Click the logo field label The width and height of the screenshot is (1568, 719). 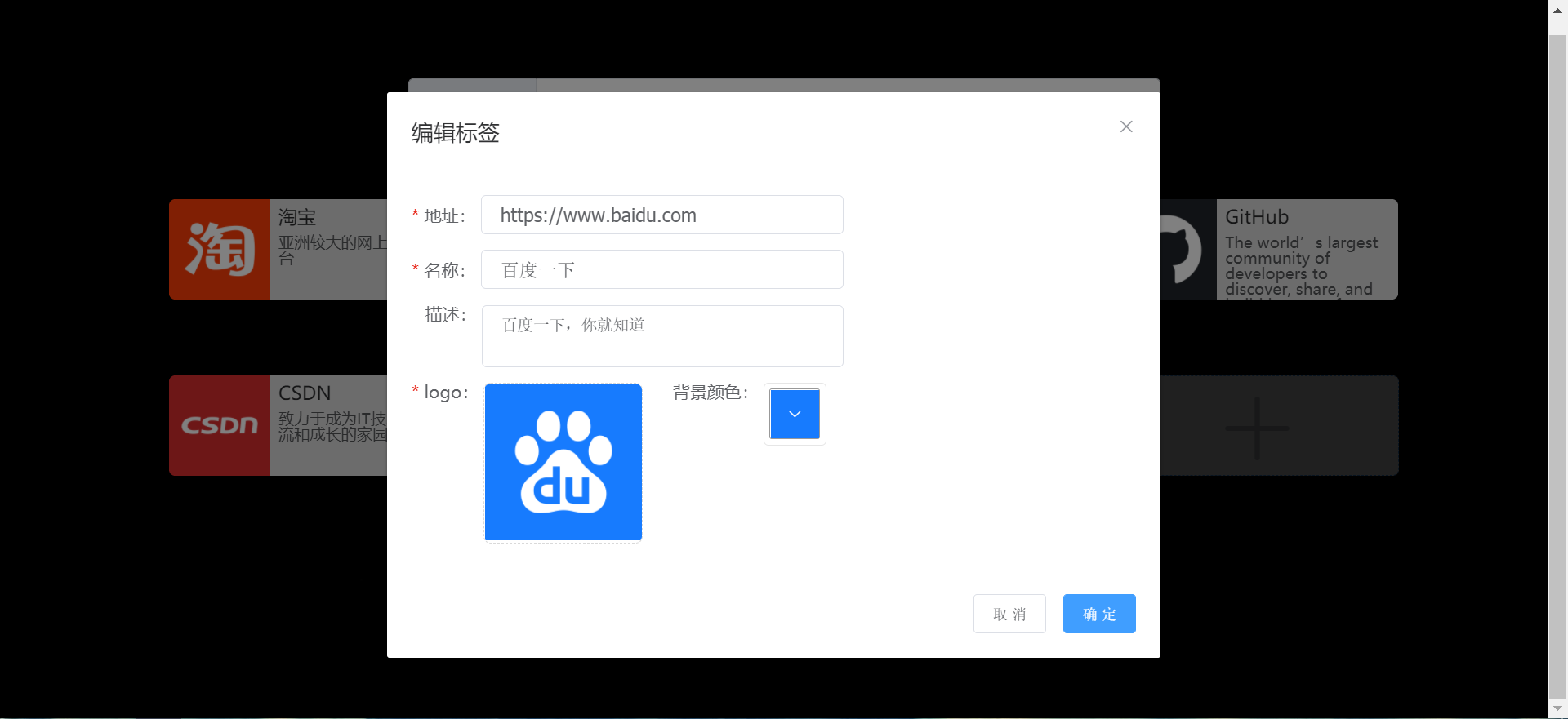(446, 393)
